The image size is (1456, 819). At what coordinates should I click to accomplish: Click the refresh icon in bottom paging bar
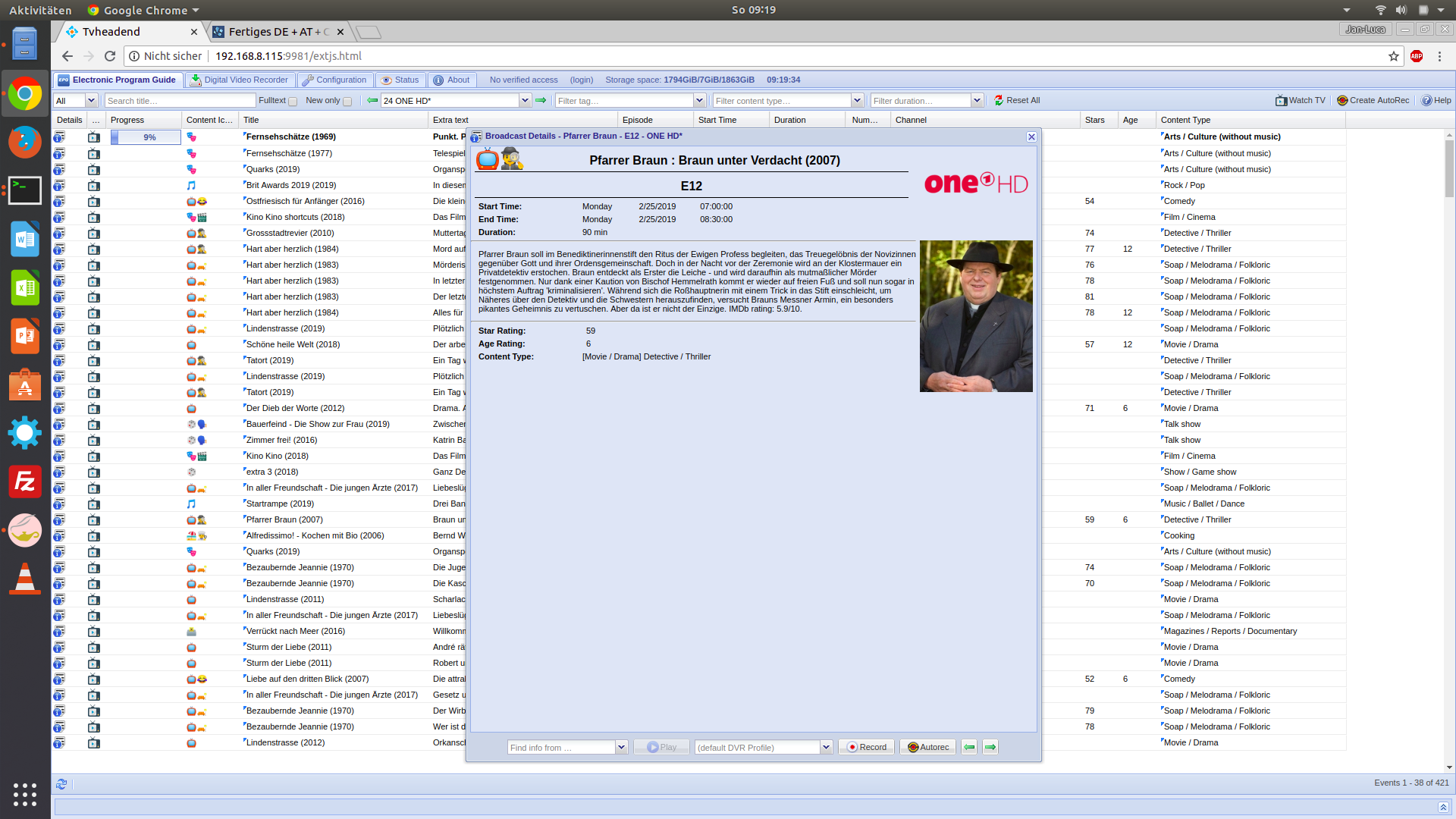click(x=61, y=783)
